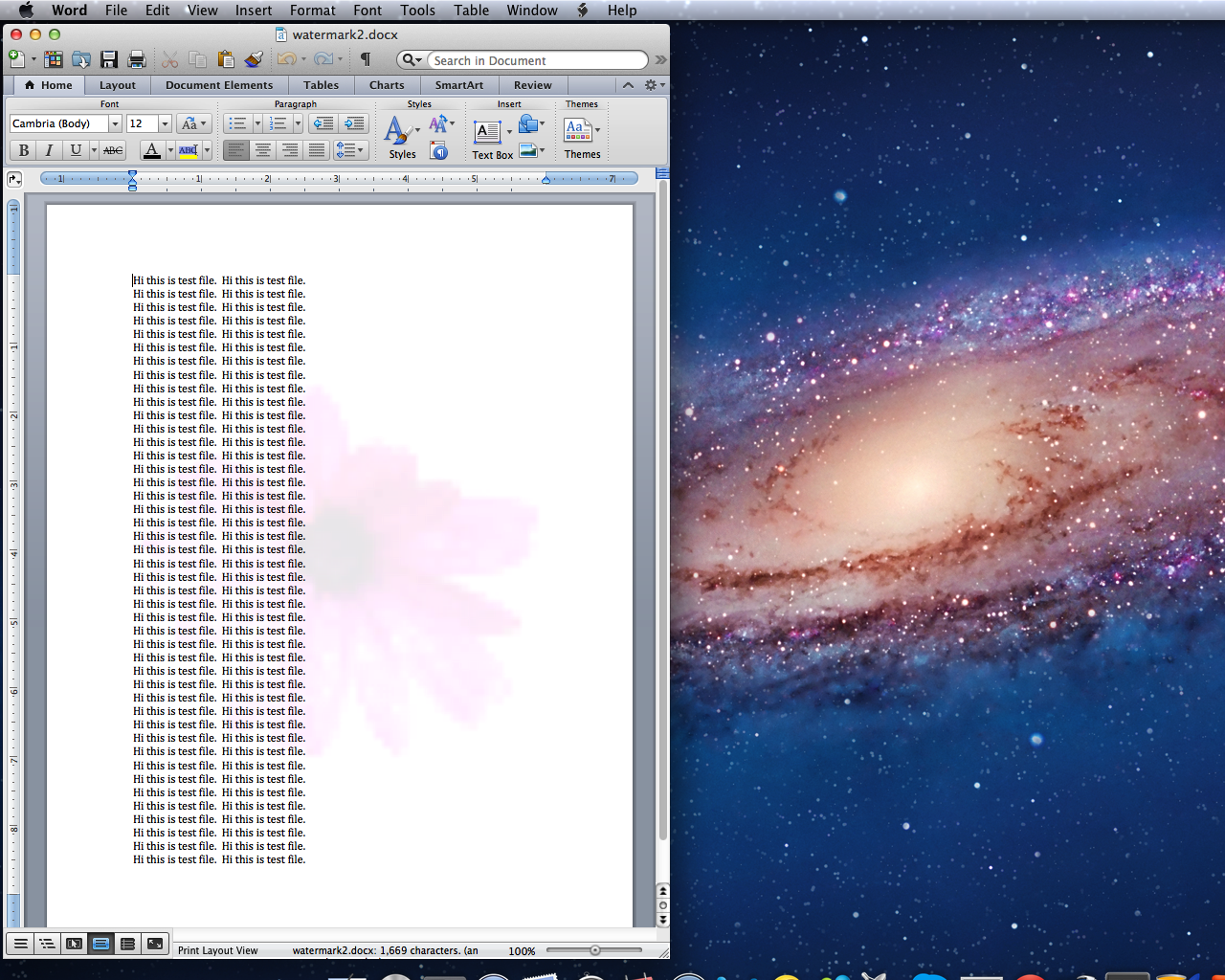Viewport: 1225px width, 980px height.
Task: Switch to the Document Elements tab
Action: (219, 85)
